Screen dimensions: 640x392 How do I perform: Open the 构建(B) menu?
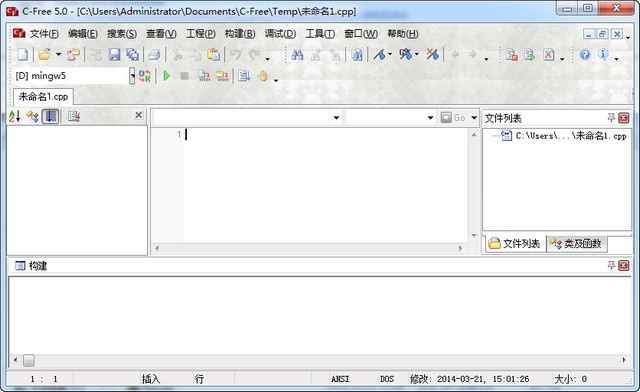[x=240, y=33]
